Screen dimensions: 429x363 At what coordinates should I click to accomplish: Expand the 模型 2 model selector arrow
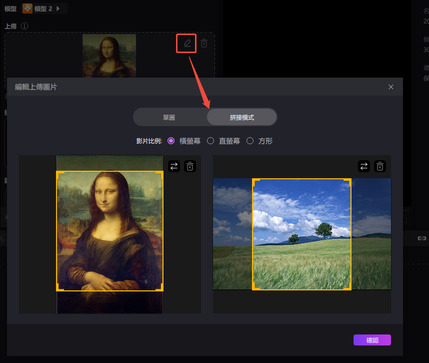(58, 8)
